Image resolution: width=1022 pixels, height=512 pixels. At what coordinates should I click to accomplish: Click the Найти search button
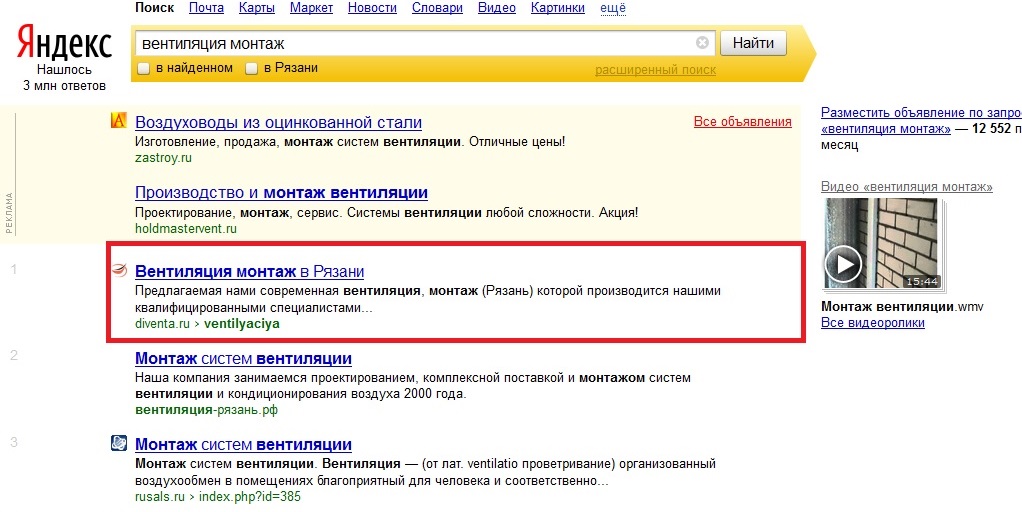(x=753, y=43)
